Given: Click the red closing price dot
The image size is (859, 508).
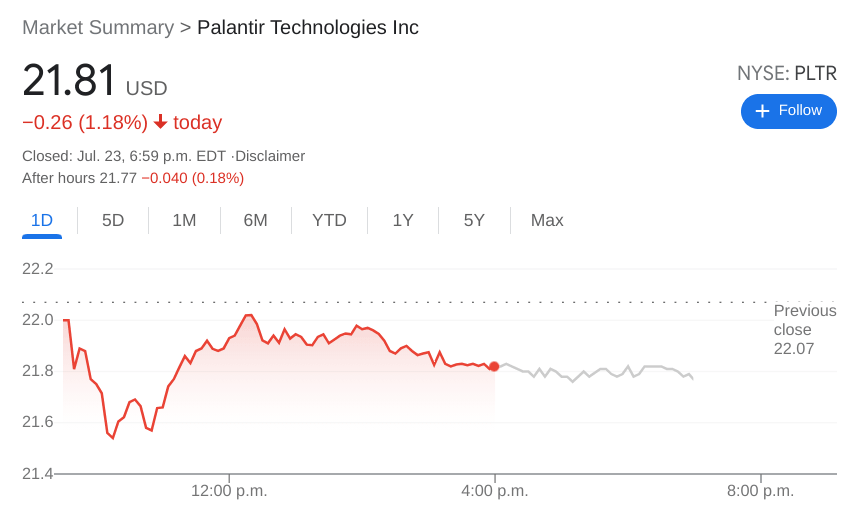Looking at the screenshot, I should pyautogui.click(x=494, y=366).
